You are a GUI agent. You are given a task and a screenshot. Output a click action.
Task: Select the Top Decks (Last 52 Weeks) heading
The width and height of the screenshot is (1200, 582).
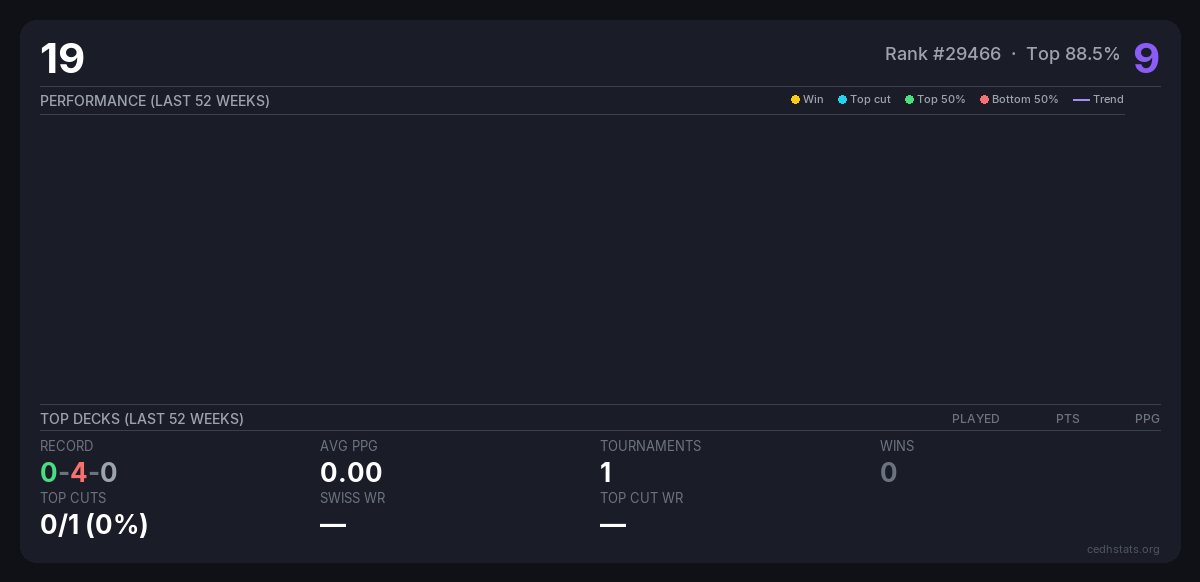pyautogui.click(x=142, y=419)
